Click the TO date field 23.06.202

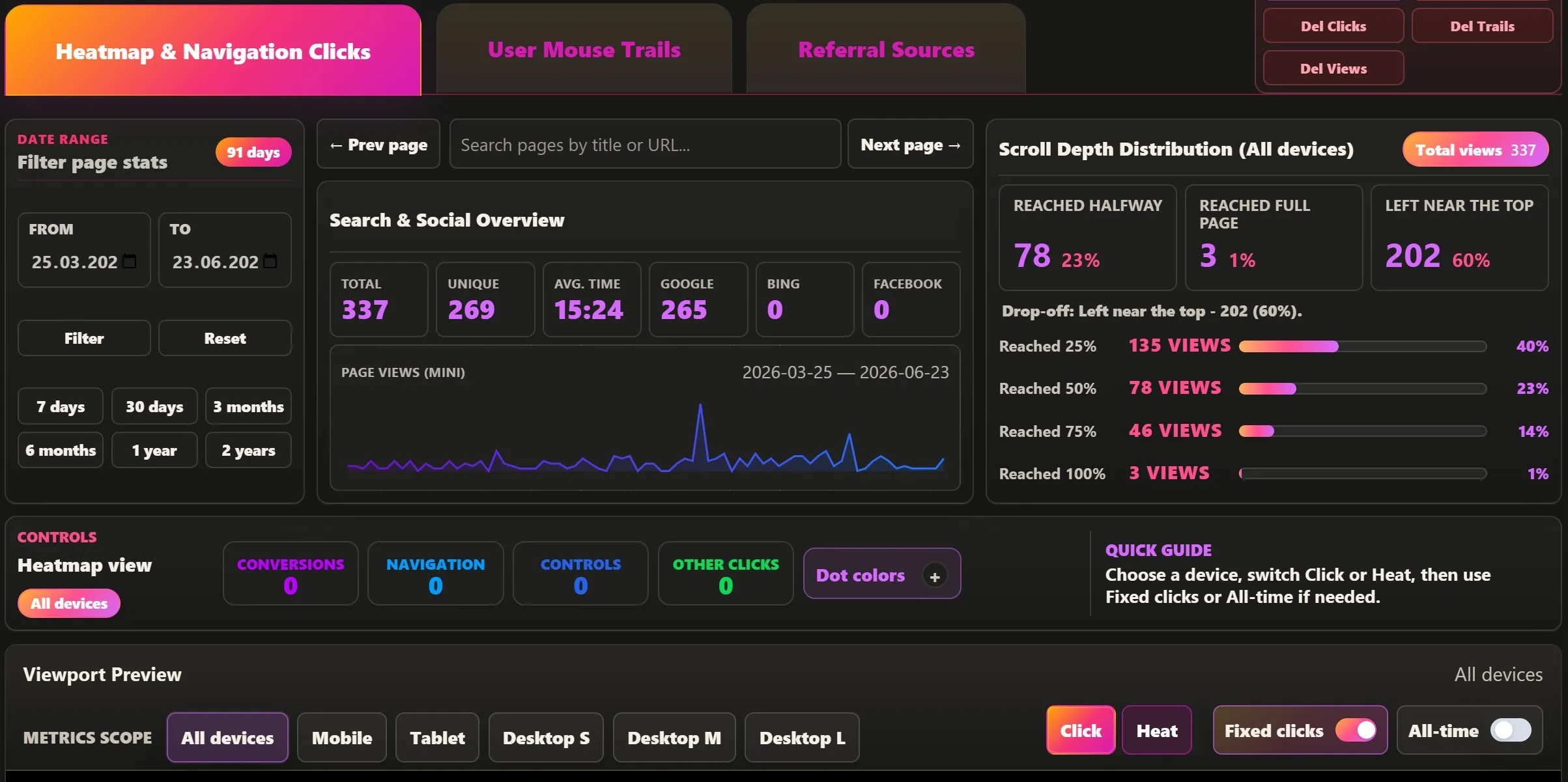coord(225,262)
